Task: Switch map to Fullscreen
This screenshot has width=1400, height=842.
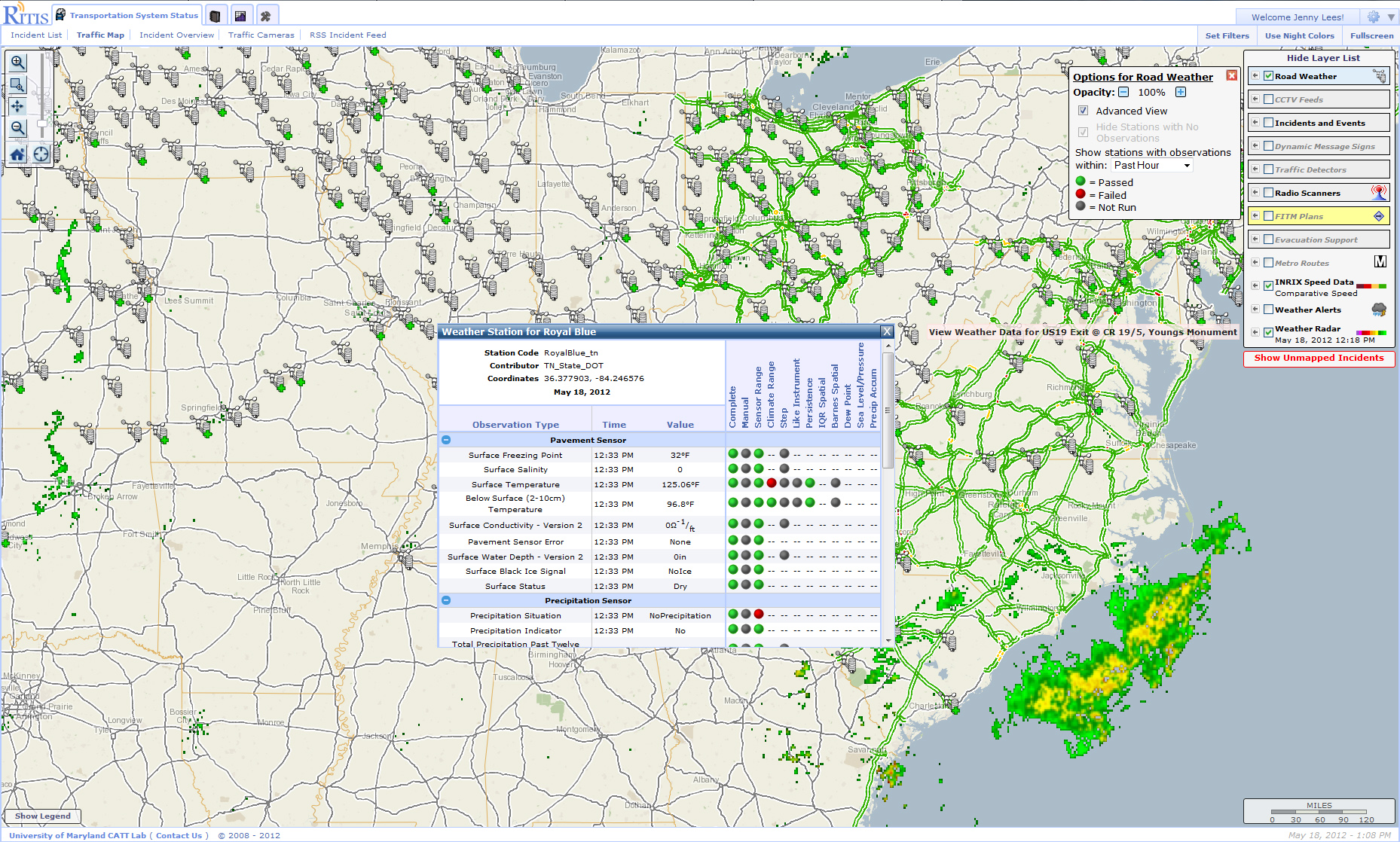Action: pos(1371,35)
